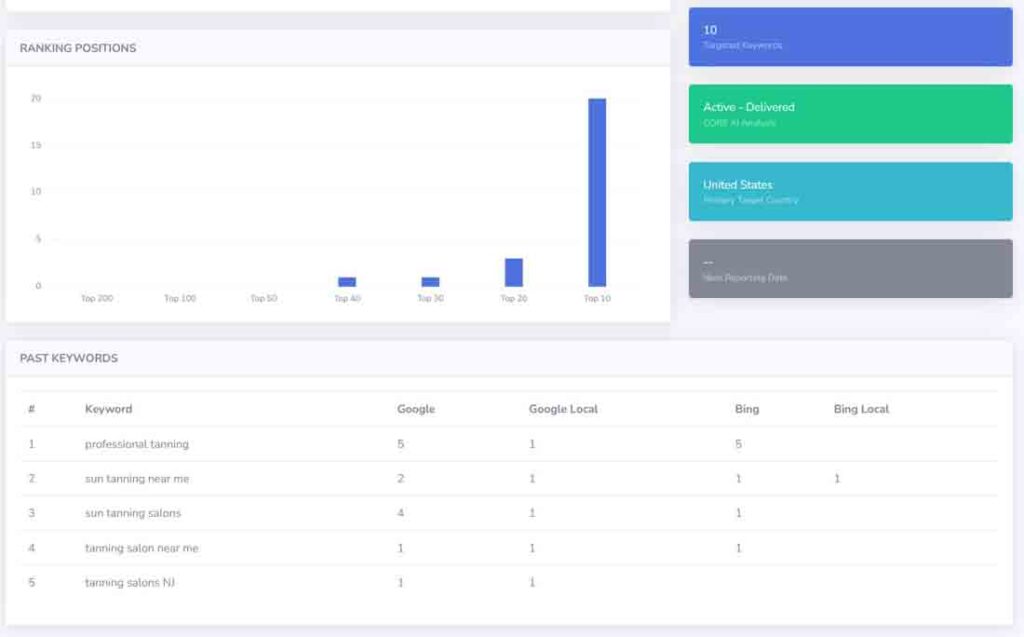Click the Keyword column header
Image resolution: width=1024 pixels, height=637 pixels.
pyautogui.click(x=108, y=409)
